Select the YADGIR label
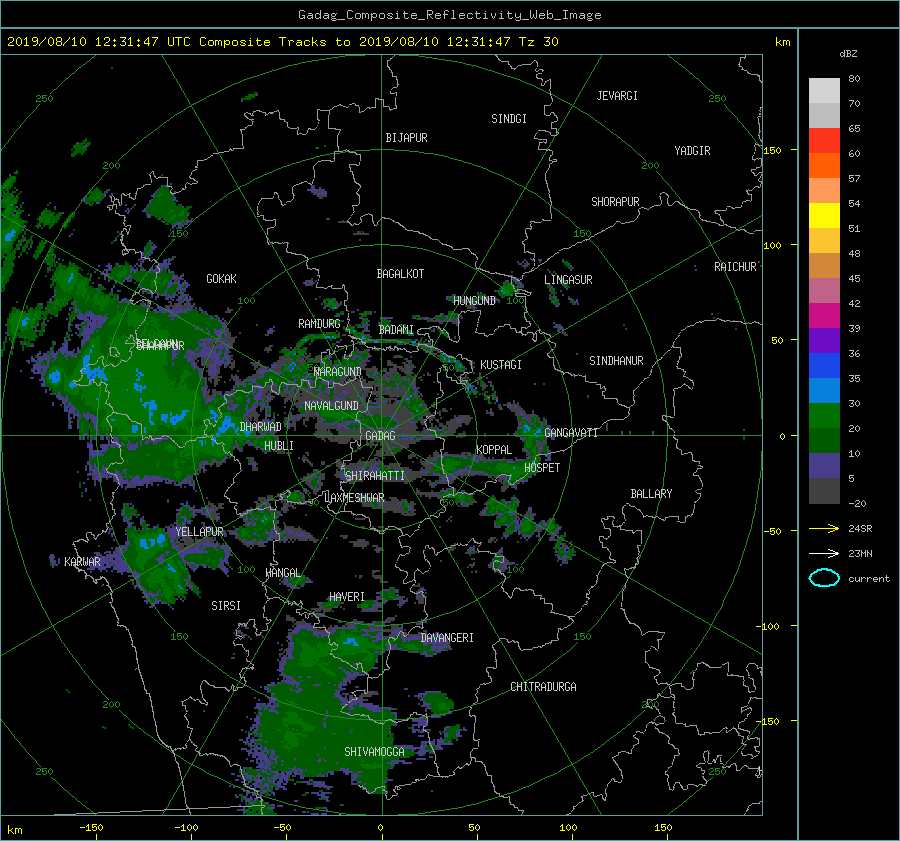 [692, 151]
